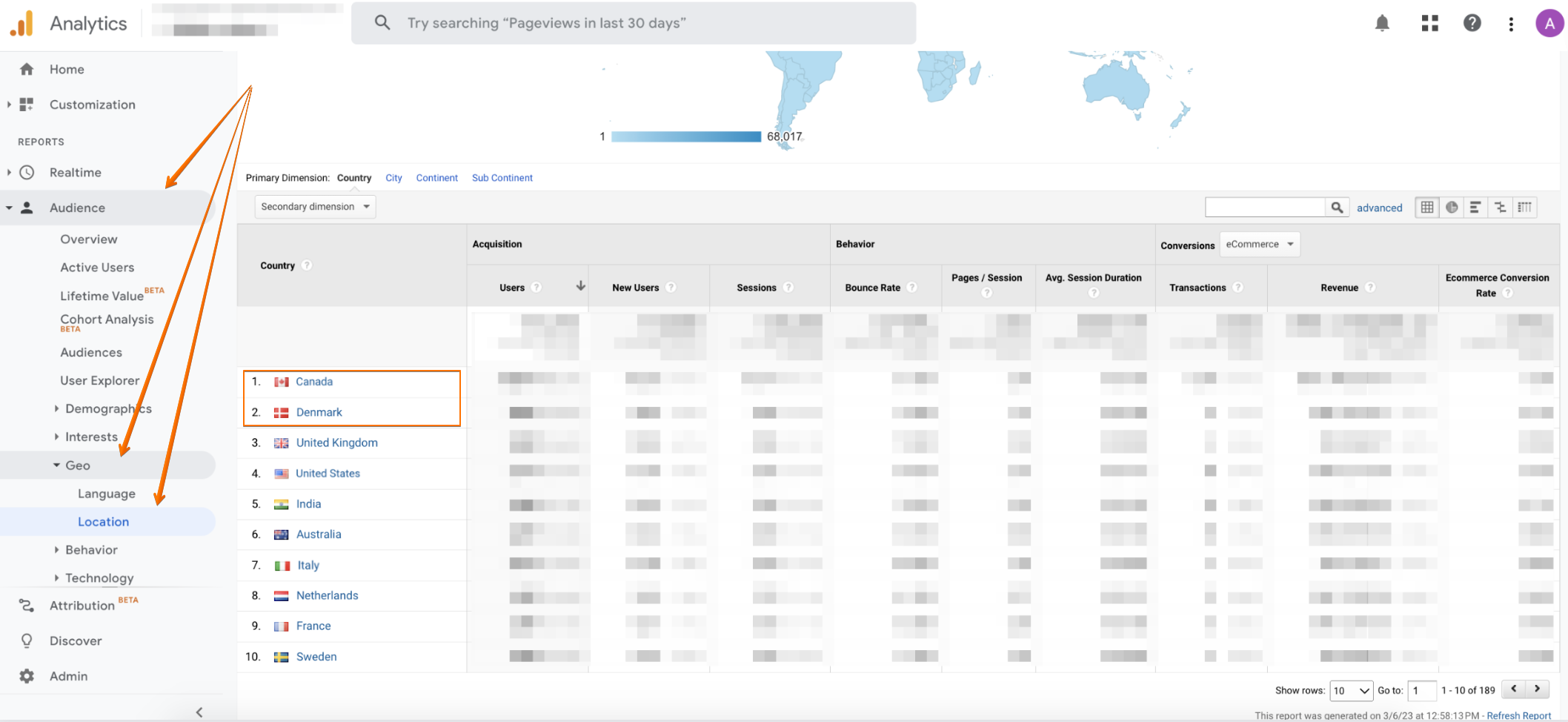The image size is (1568, 722).
Task: Switch to Data table view icon
Action: coord(1427,208)
